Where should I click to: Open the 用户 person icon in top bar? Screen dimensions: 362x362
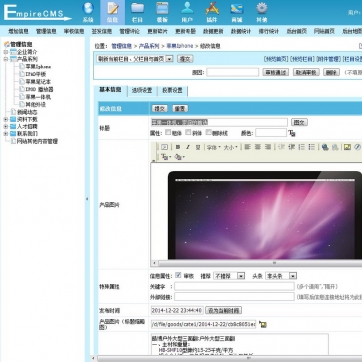click(x=187, y=12)
